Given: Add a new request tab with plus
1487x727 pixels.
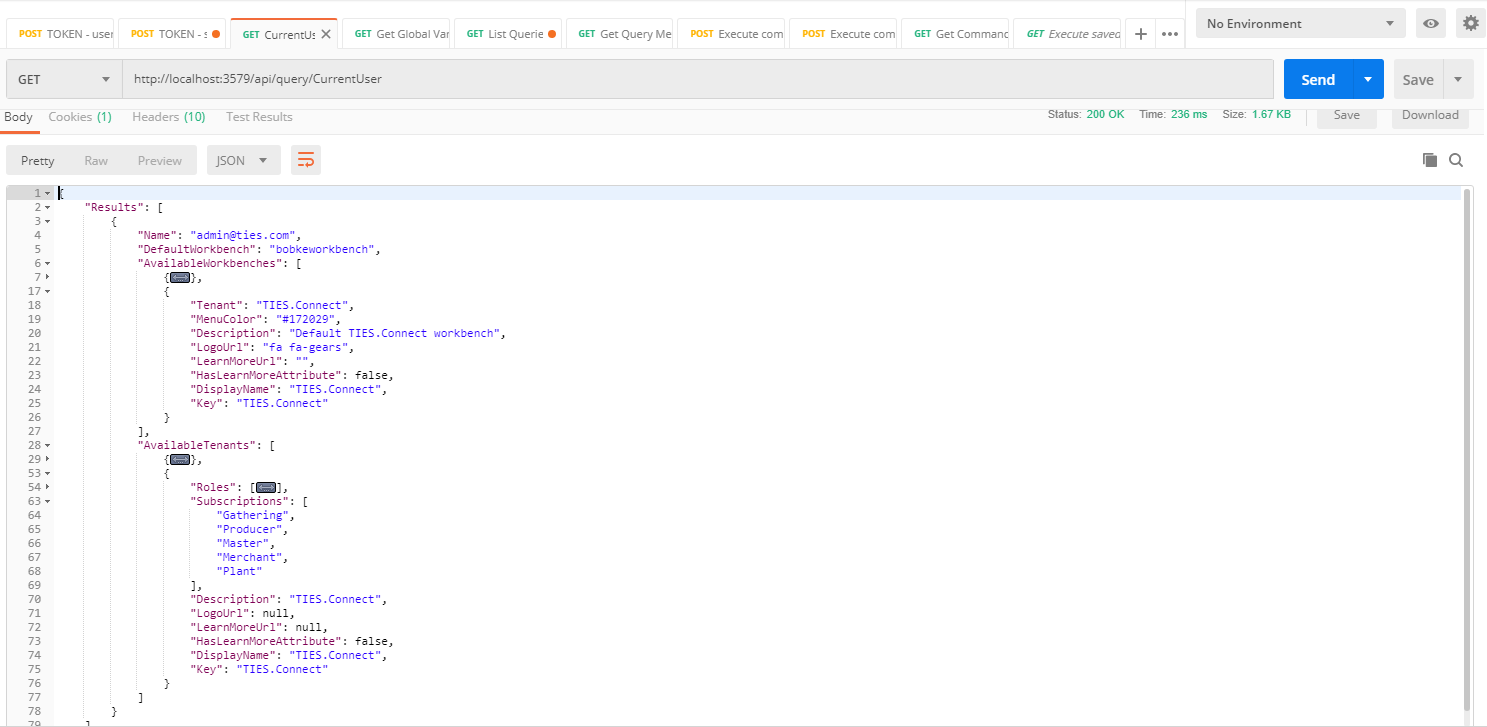Looking at the screenshot, I should pyautogui.click(x=1140, y=34).
